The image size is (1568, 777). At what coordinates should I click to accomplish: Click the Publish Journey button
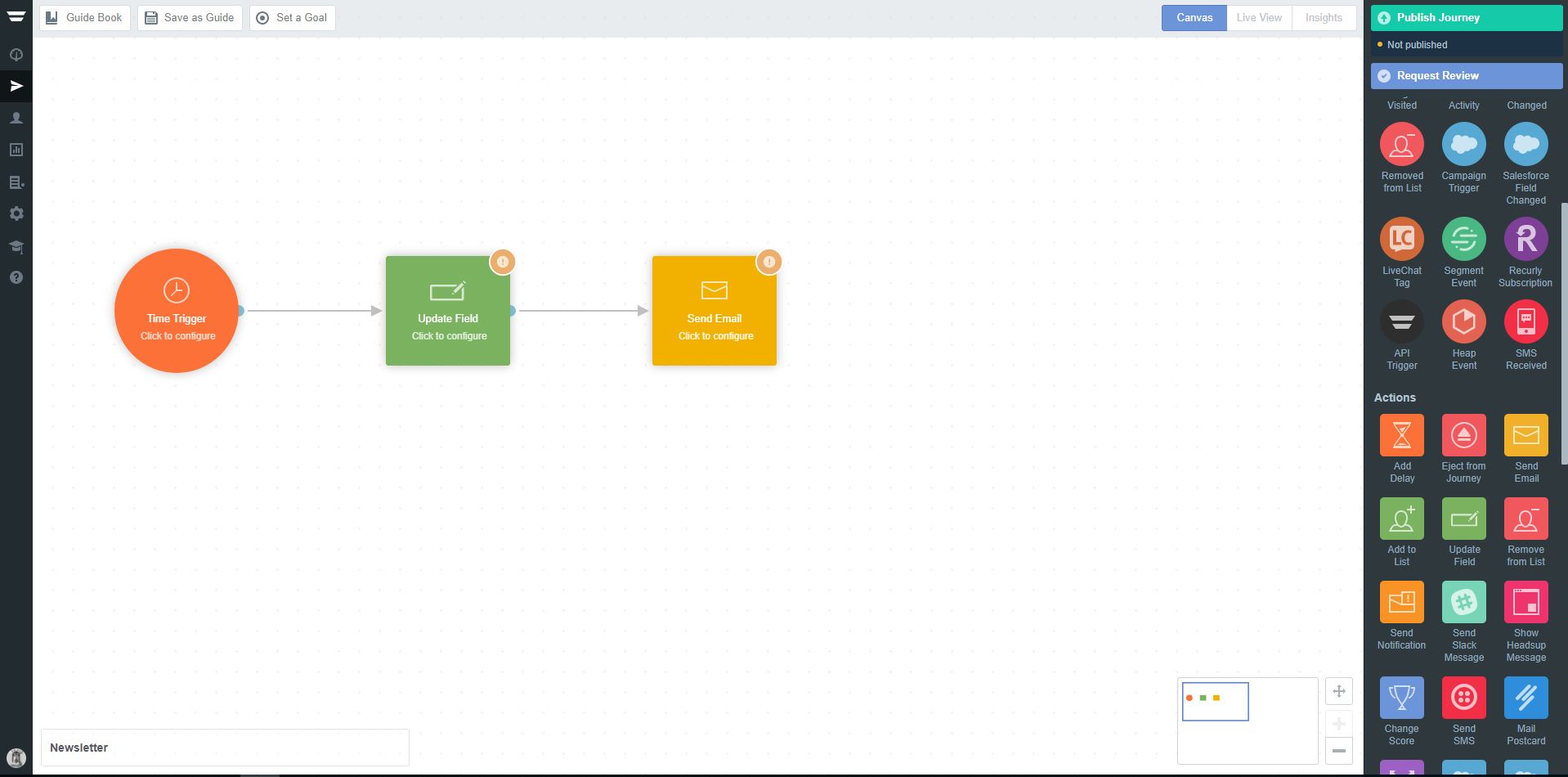point(1466,18)
